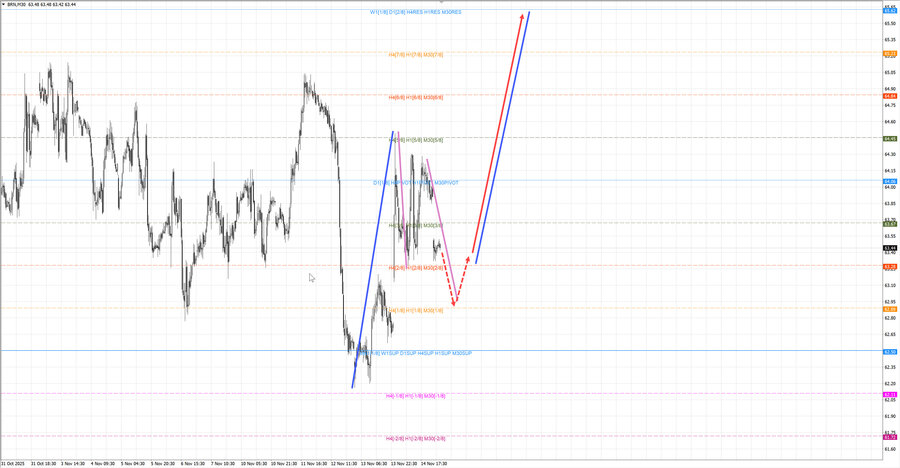
Task: Click the orange 65.23 price tag
Action: click(x=890, y=53)
